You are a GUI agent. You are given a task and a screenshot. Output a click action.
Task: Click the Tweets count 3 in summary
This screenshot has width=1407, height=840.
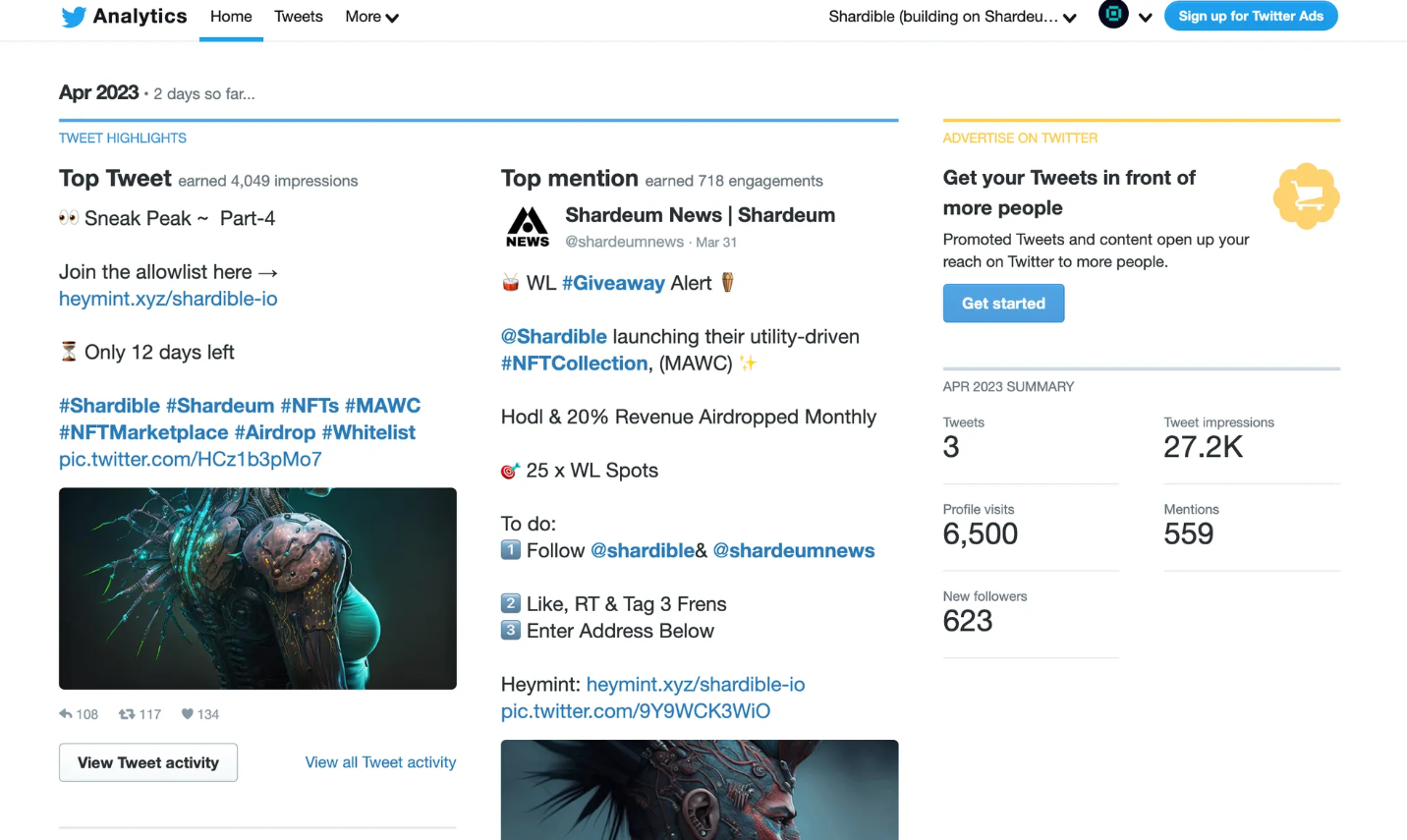pos(951,447)
